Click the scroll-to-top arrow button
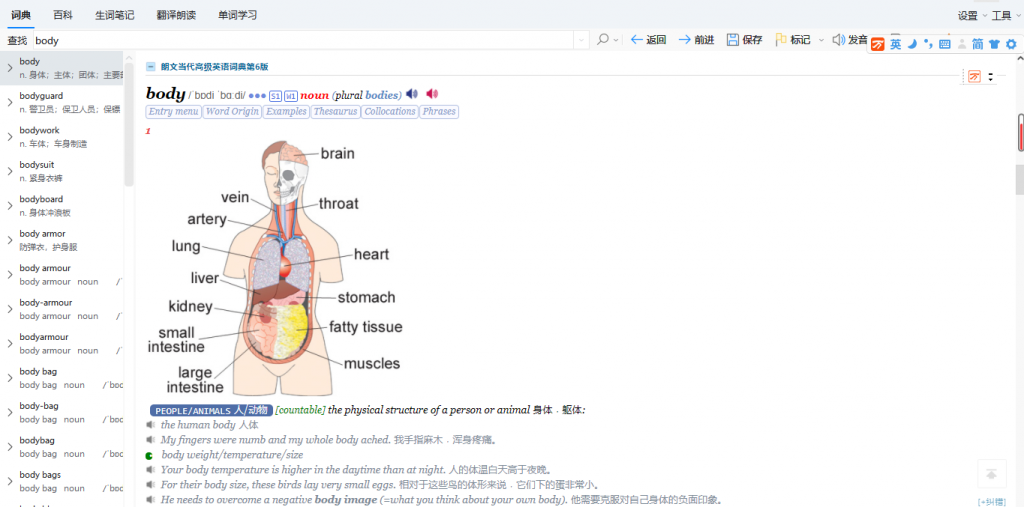1024x507 pixels. pos(991,474)
